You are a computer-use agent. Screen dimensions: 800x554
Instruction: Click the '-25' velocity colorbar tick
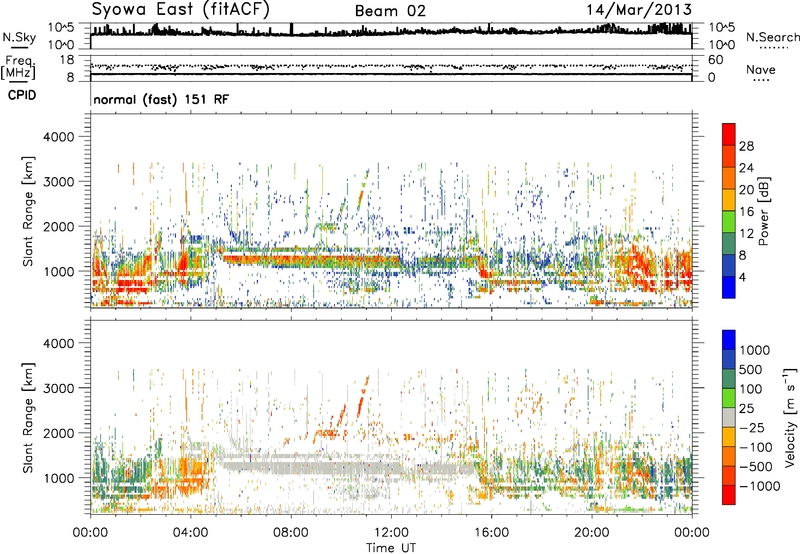click(751, 427)
